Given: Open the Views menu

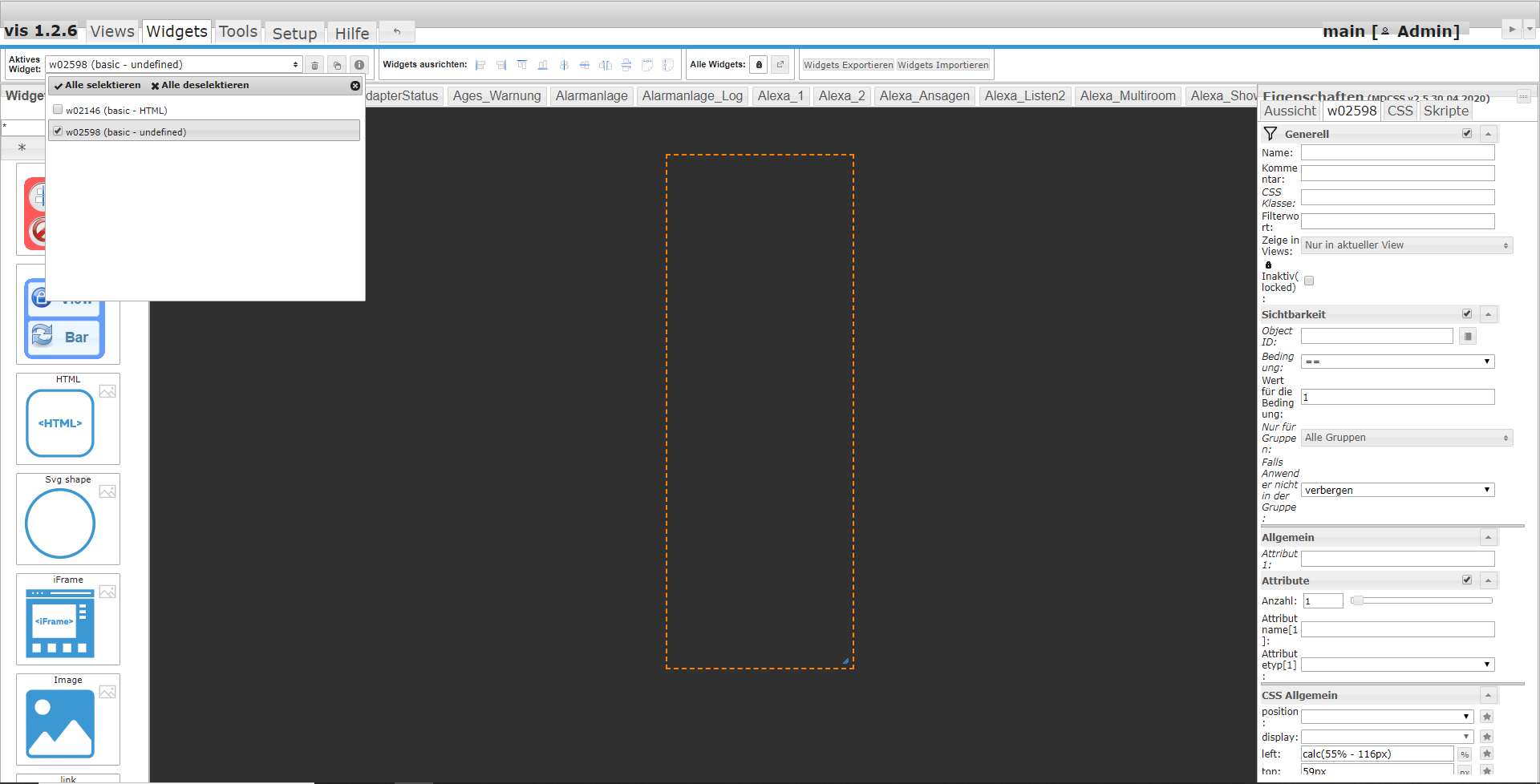Looking at the screenshot, I should pos(112,31).
